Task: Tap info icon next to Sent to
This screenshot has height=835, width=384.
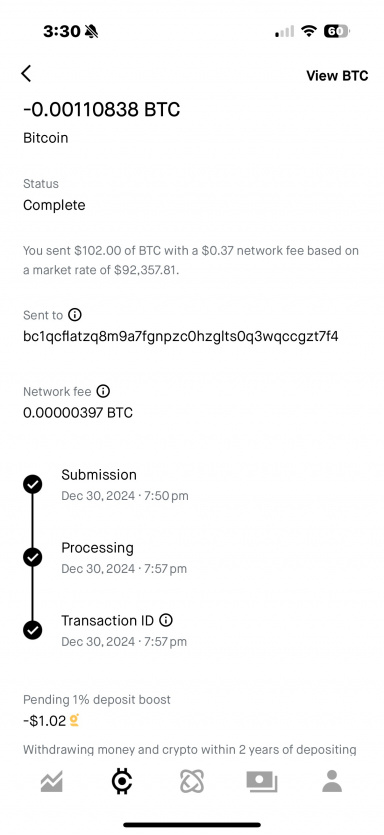Action: pos(75,315)
